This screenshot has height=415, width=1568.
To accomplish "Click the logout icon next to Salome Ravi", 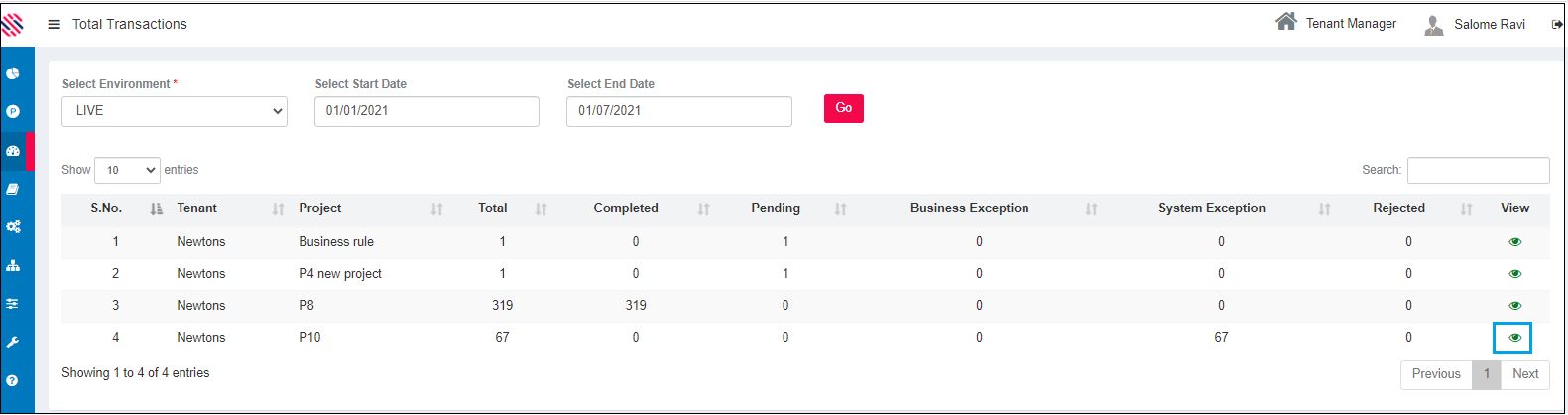I will point(1557,25).
